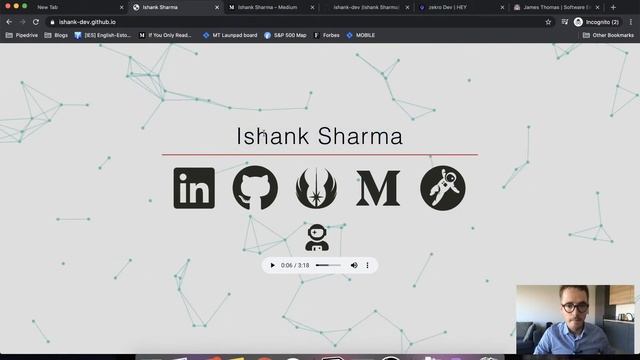
Task: Open a new browser tab
Action: tap(613, 7)
